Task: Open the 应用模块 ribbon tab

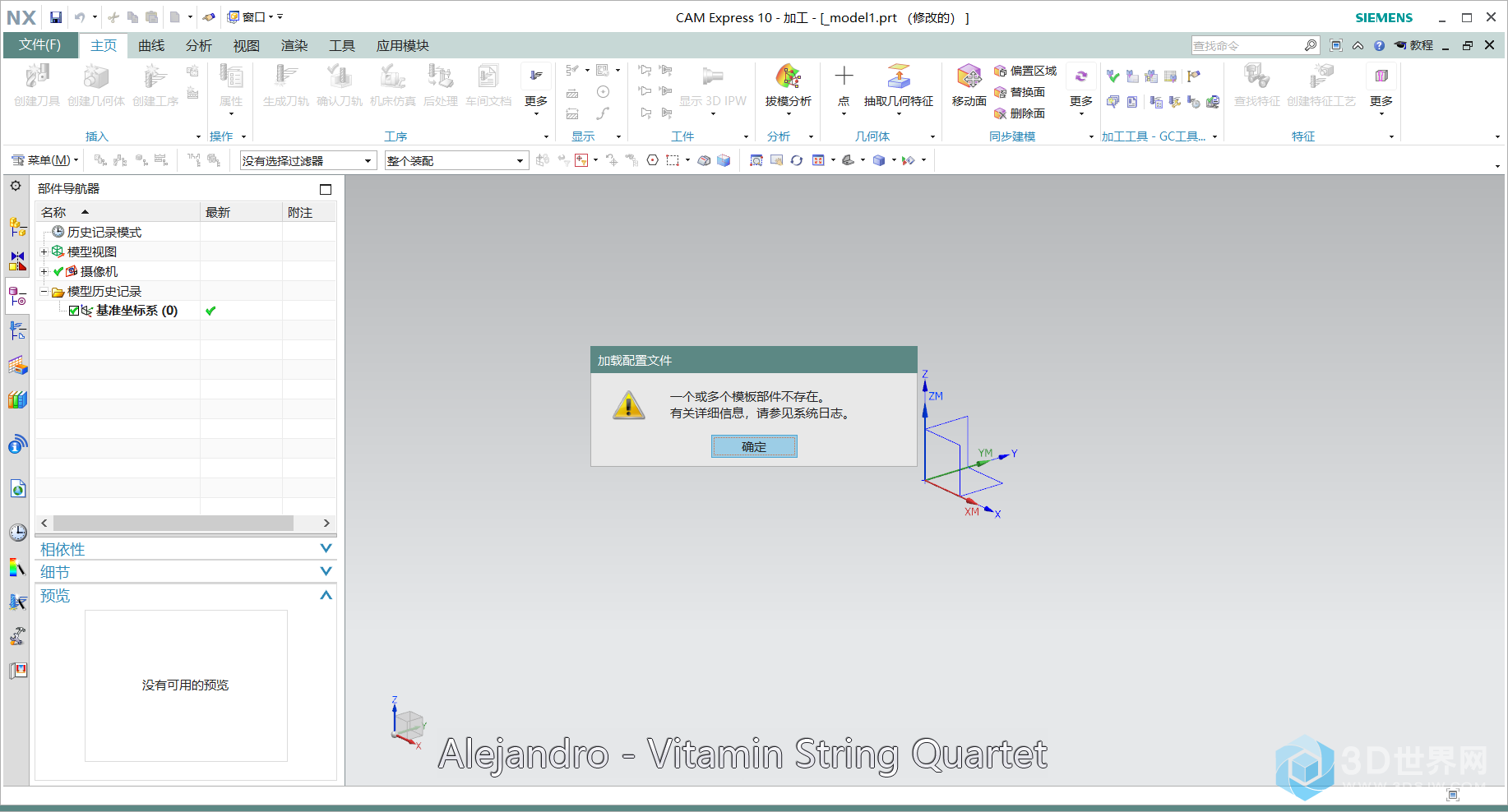Action: (x=403, y=46)
